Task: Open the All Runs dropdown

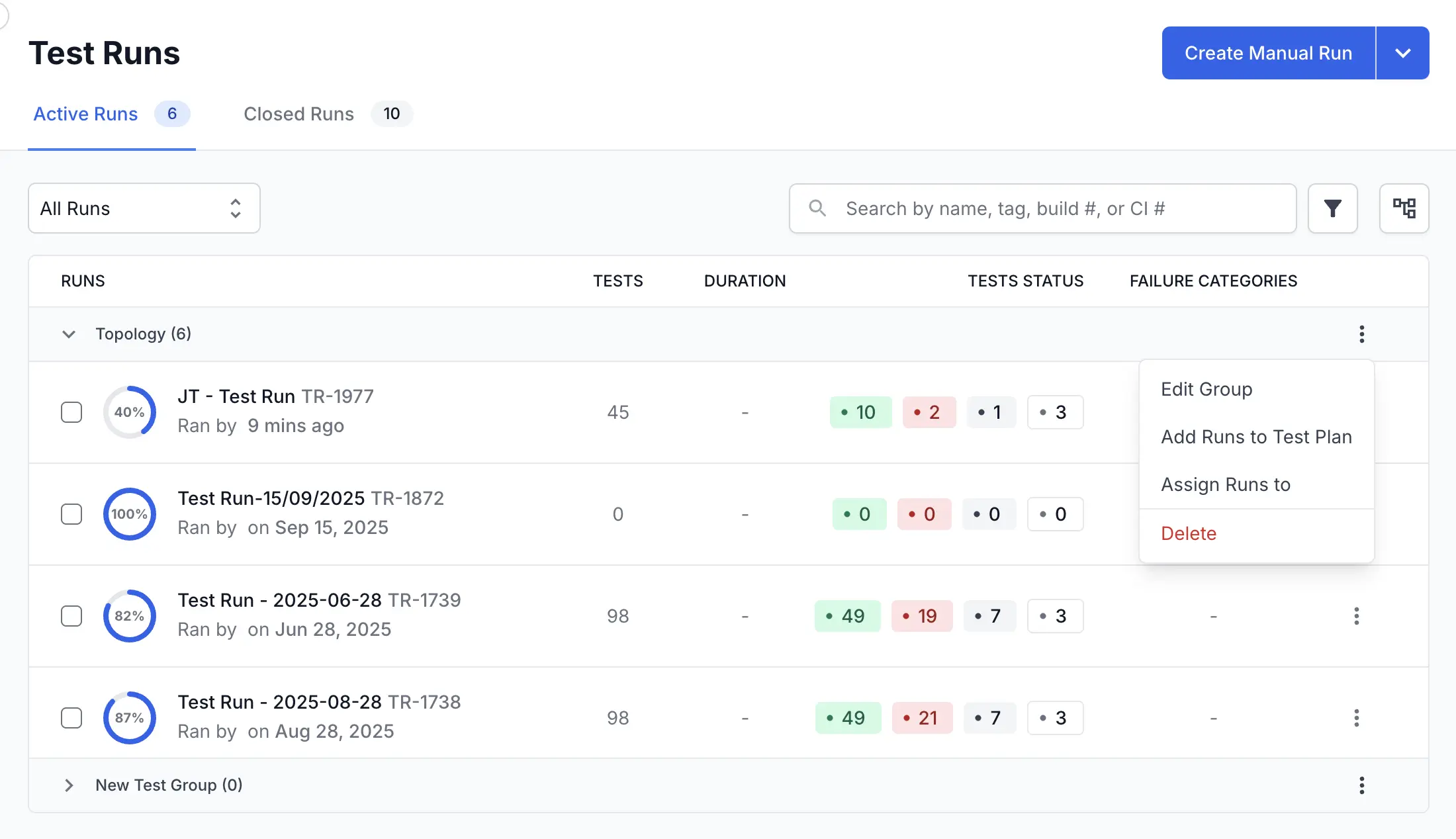Action: pyautogui.click(x=144, y=208)
